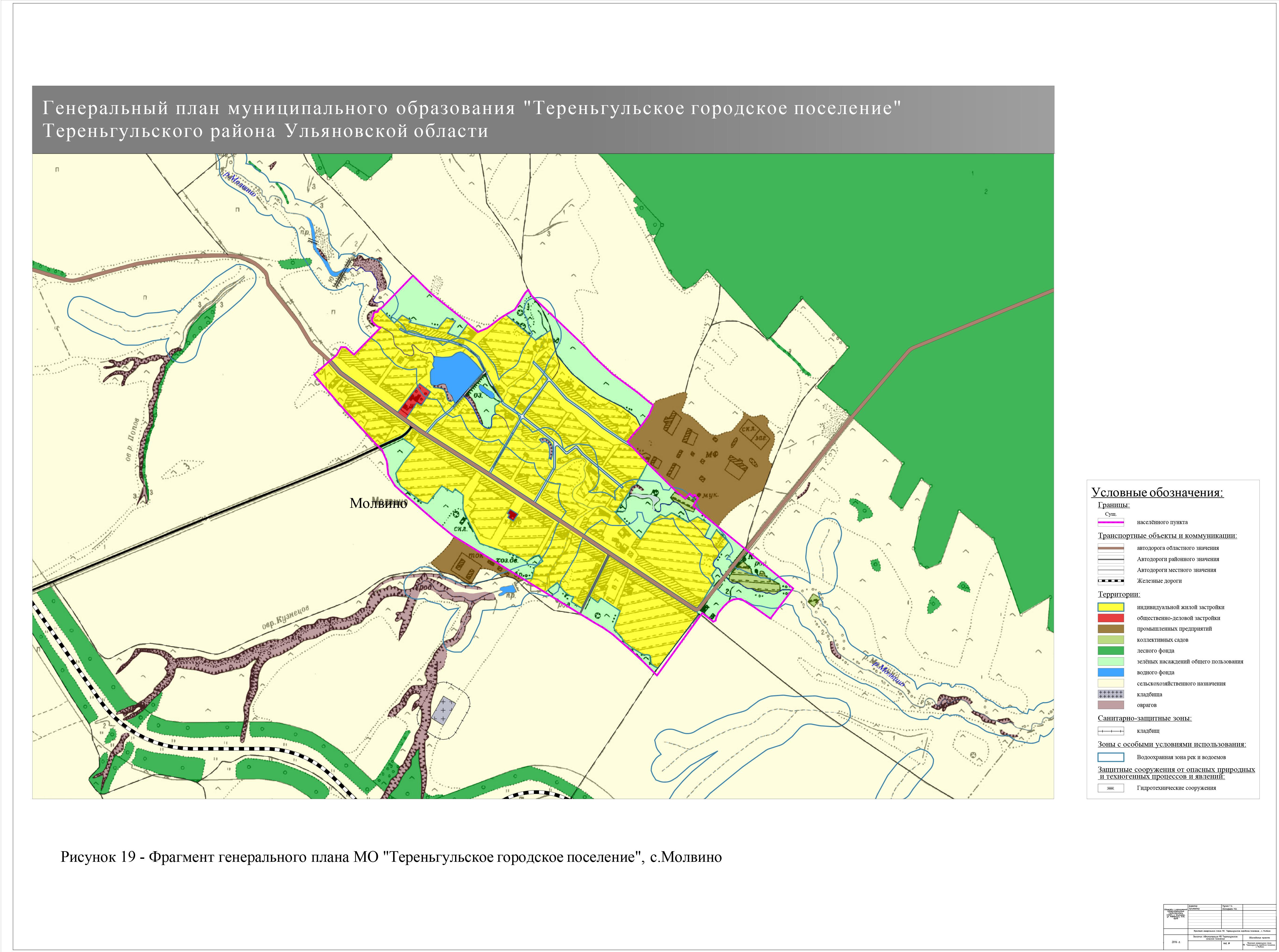
Task: Click the 'оврагов' mauve legend swatch
Action: (x=1111, y=705)
